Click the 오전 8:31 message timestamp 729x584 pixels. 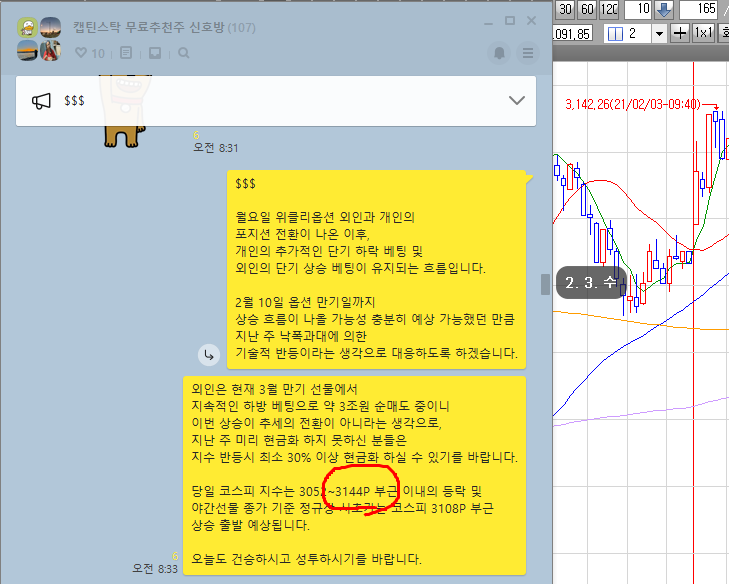point(216,148)
